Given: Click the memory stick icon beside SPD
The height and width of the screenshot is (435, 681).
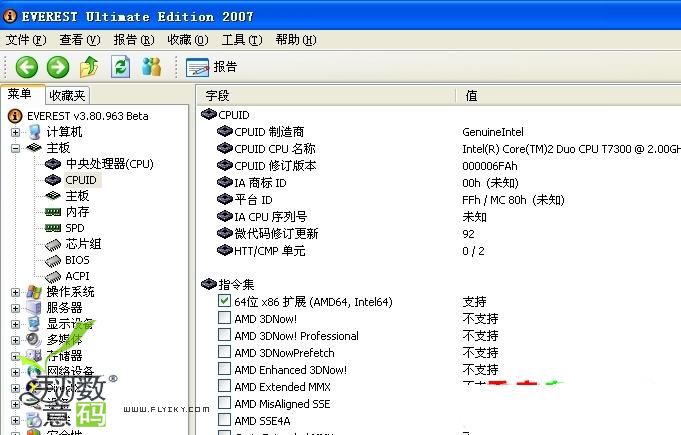Looking at the screenshot, I should tap(53, 228).
